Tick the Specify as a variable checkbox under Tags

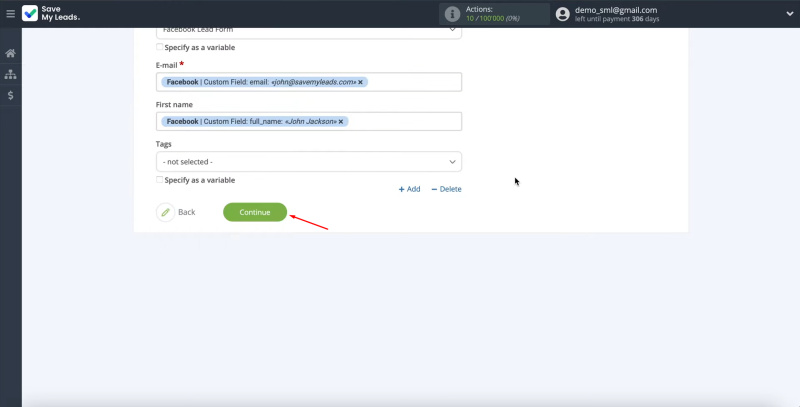pos(160,180)
